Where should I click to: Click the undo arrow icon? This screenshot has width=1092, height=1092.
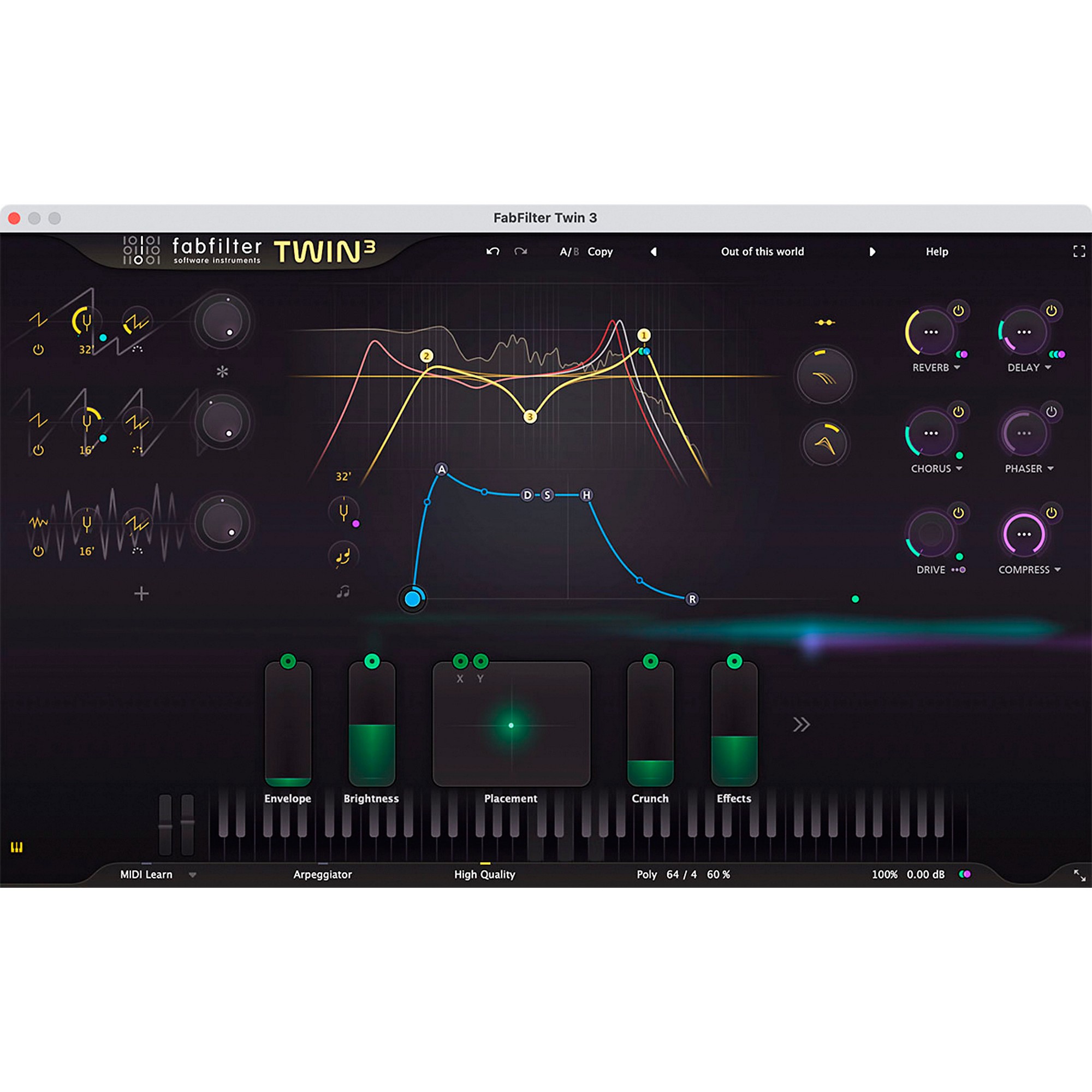tap(493, 252)
